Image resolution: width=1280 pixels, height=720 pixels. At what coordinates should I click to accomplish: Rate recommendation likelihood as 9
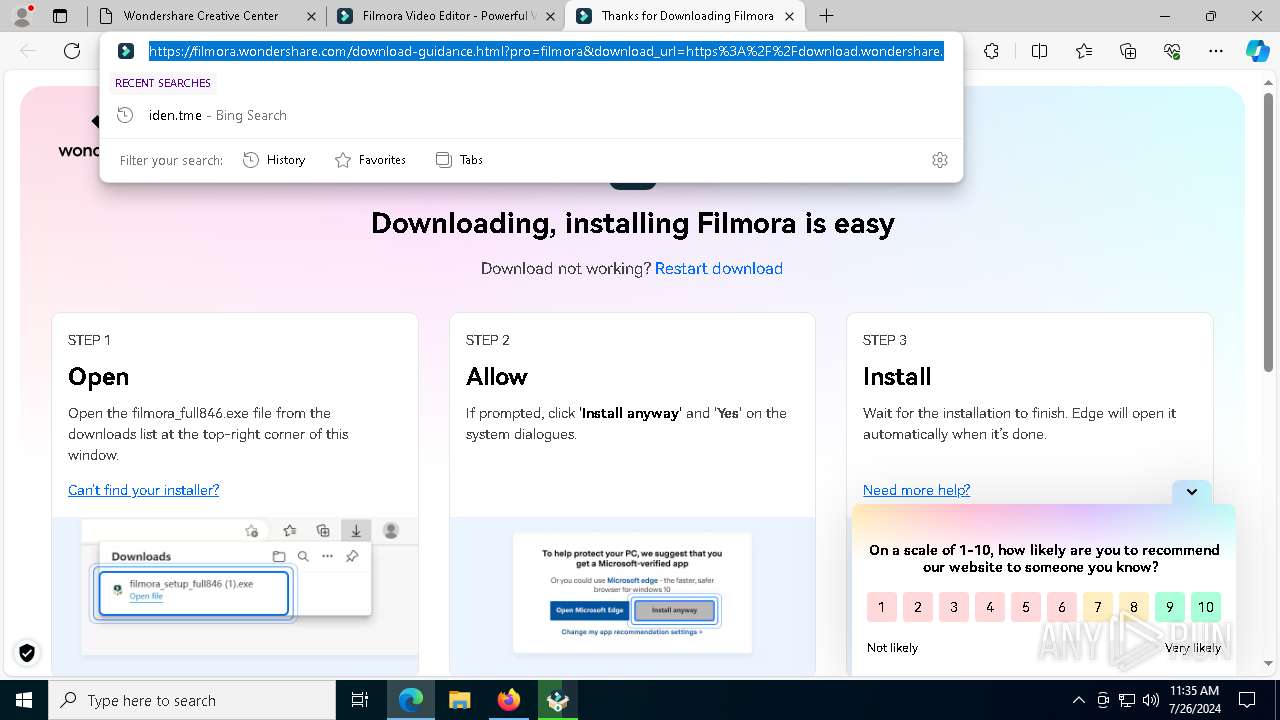tap(1169, 607)
